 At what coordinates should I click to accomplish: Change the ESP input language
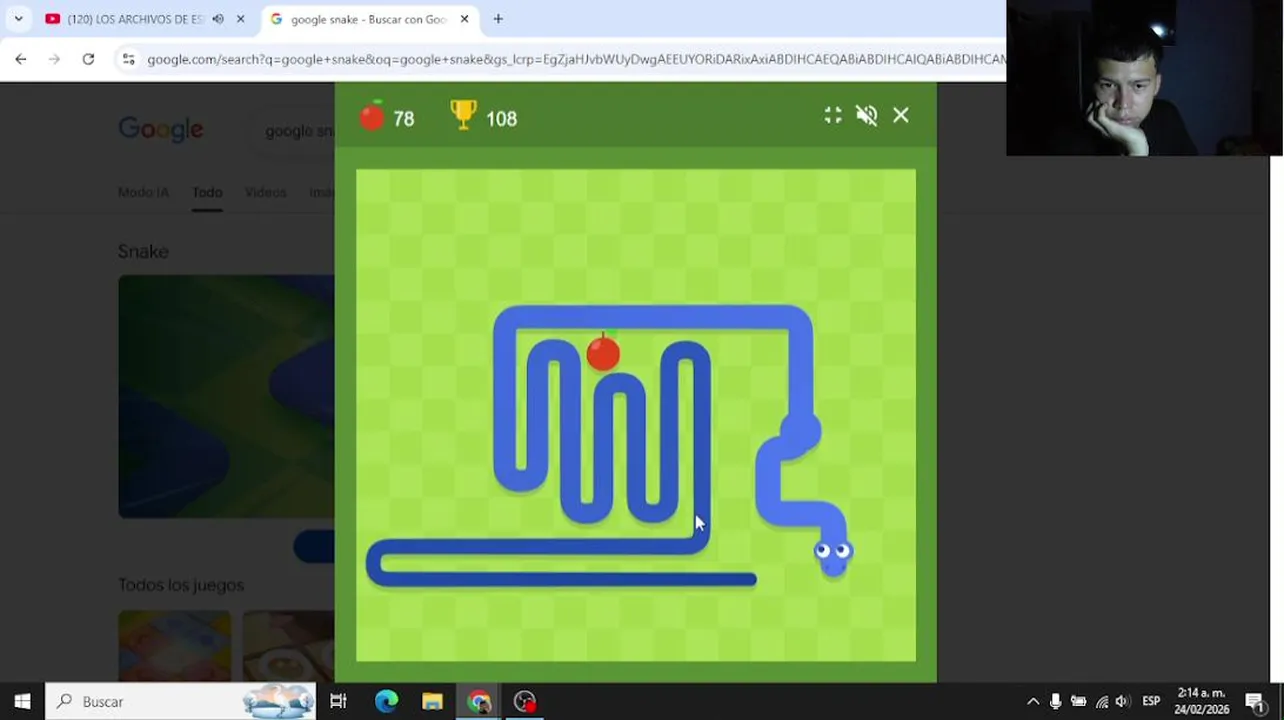1151,701
